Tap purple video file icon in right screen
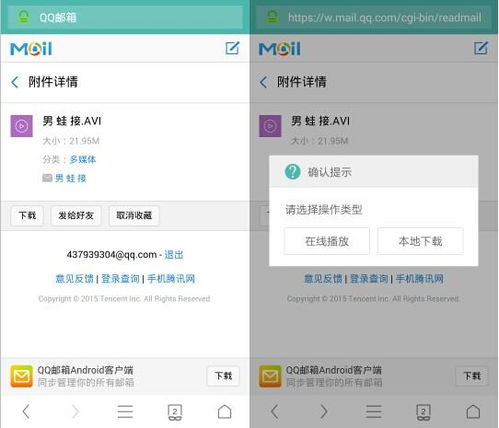Image resolution: width=499 pixels, height=428 pixels. [x=270, y=126]
